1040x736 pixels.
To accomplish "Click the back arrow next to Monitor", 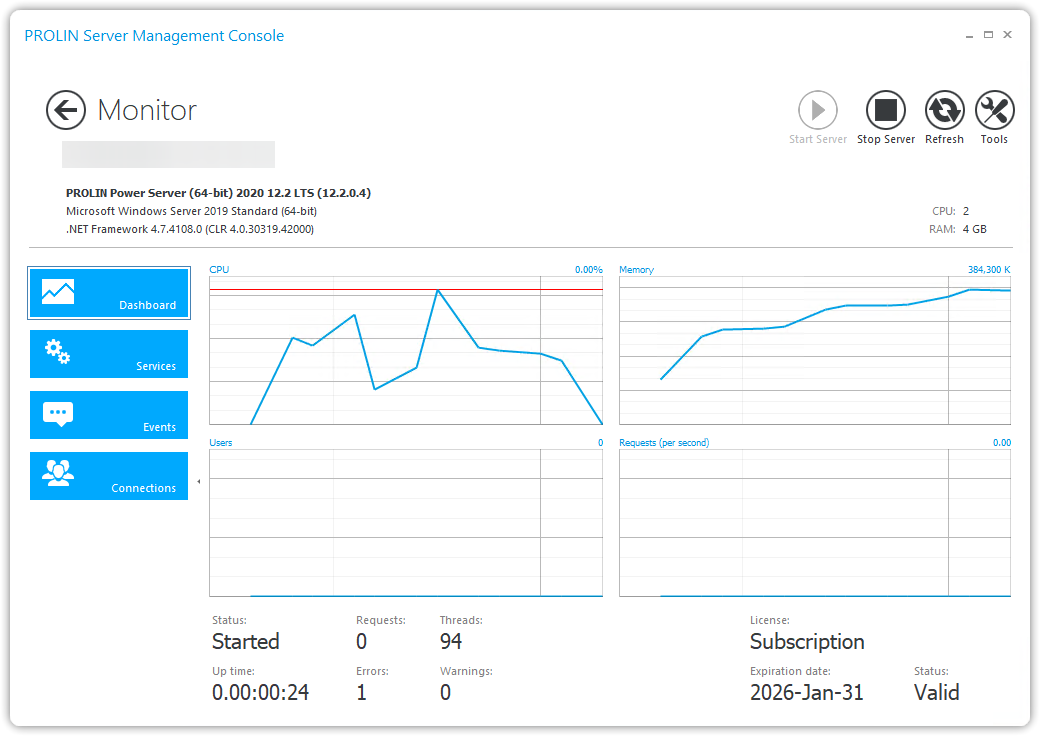I will click(66, 110).
